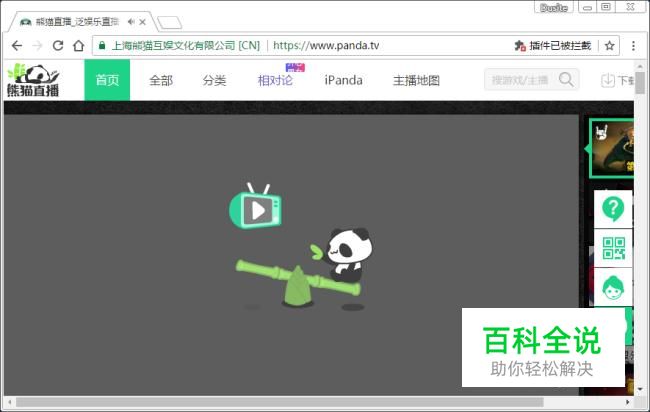Click the vertical scrollbar down arrow

click(x=640, y=389)
